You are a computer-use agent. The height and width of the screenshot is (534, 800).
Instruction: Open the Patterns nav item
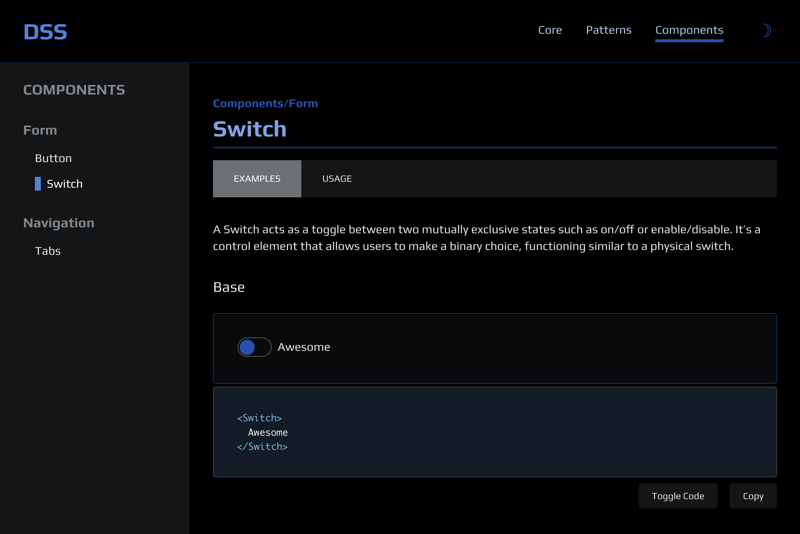(x=609, y=30)
